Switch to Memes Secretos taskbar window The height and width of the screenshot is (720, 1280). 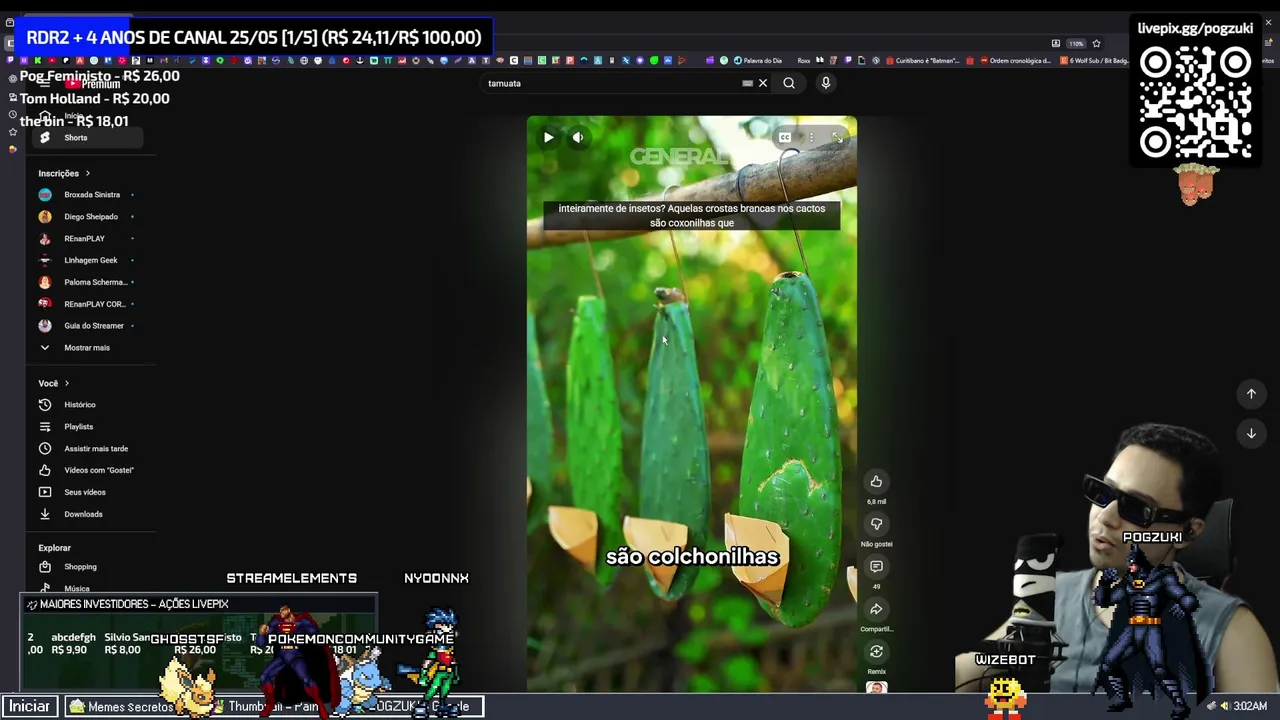click(122, 707)
